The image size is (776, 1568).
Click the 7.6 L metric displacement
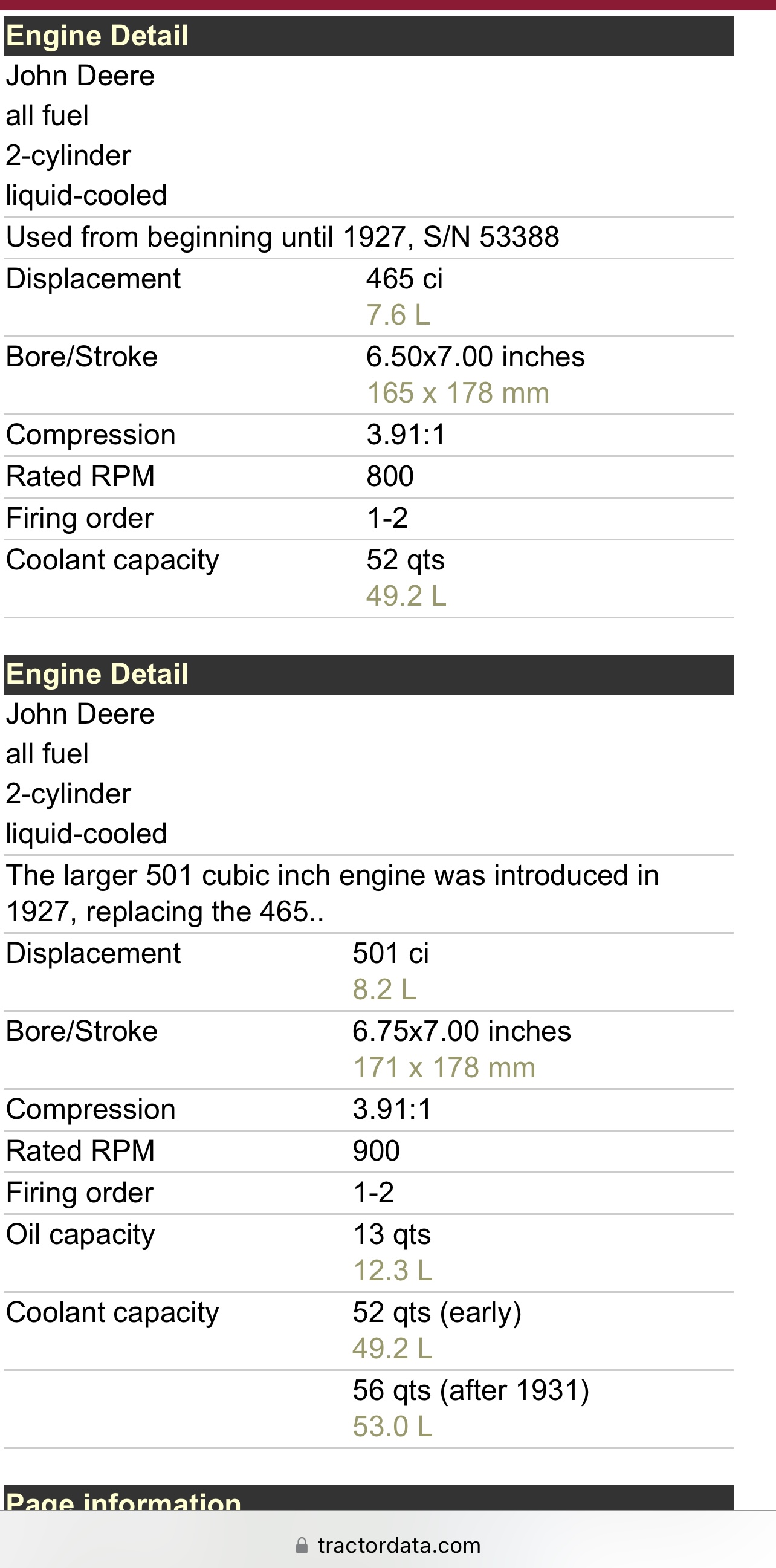tap(398, 315)
